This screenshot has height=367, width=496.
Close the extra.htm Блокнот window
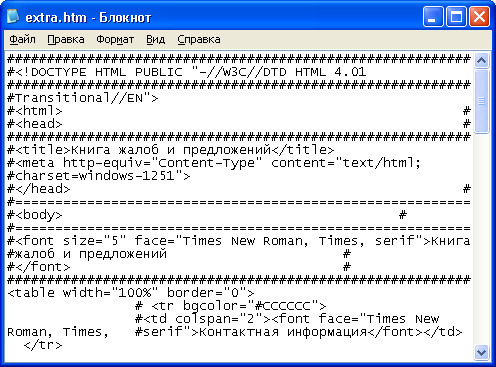[x=479, y=16]
